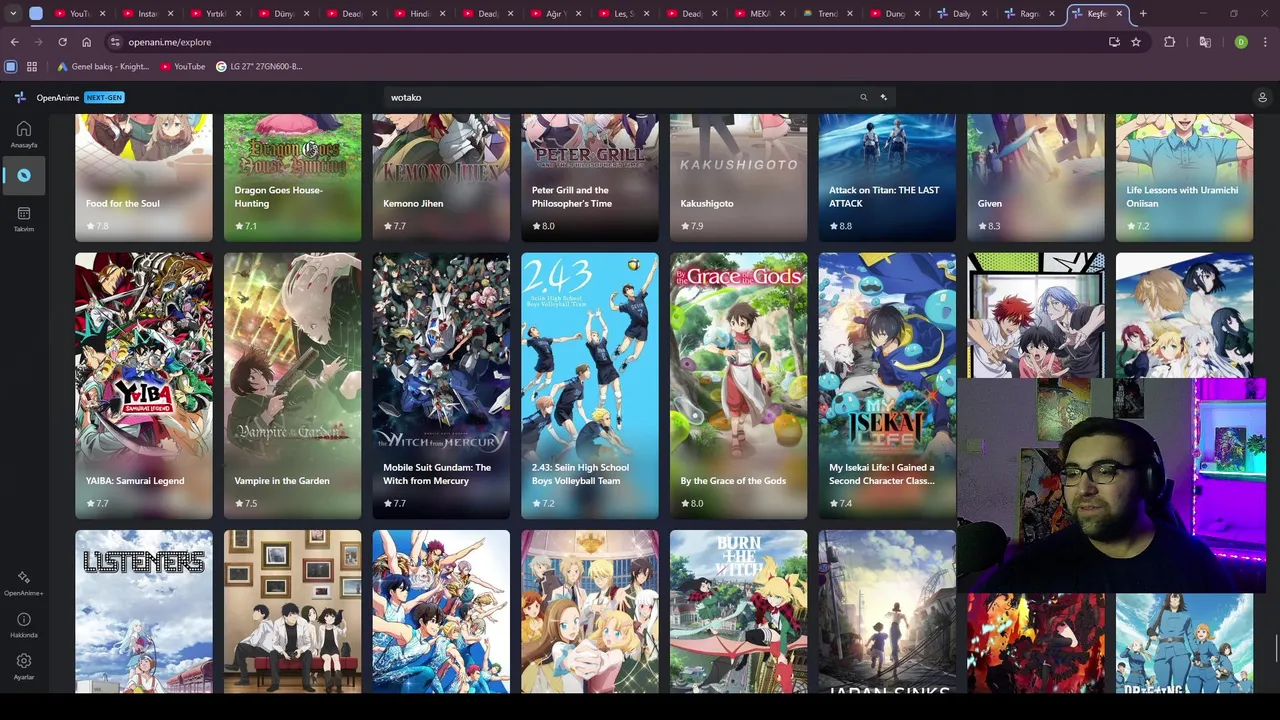Open the Genel bakış - Knight bookmark
Viewport: 1280px width, 720px height.
coord(103,66)
